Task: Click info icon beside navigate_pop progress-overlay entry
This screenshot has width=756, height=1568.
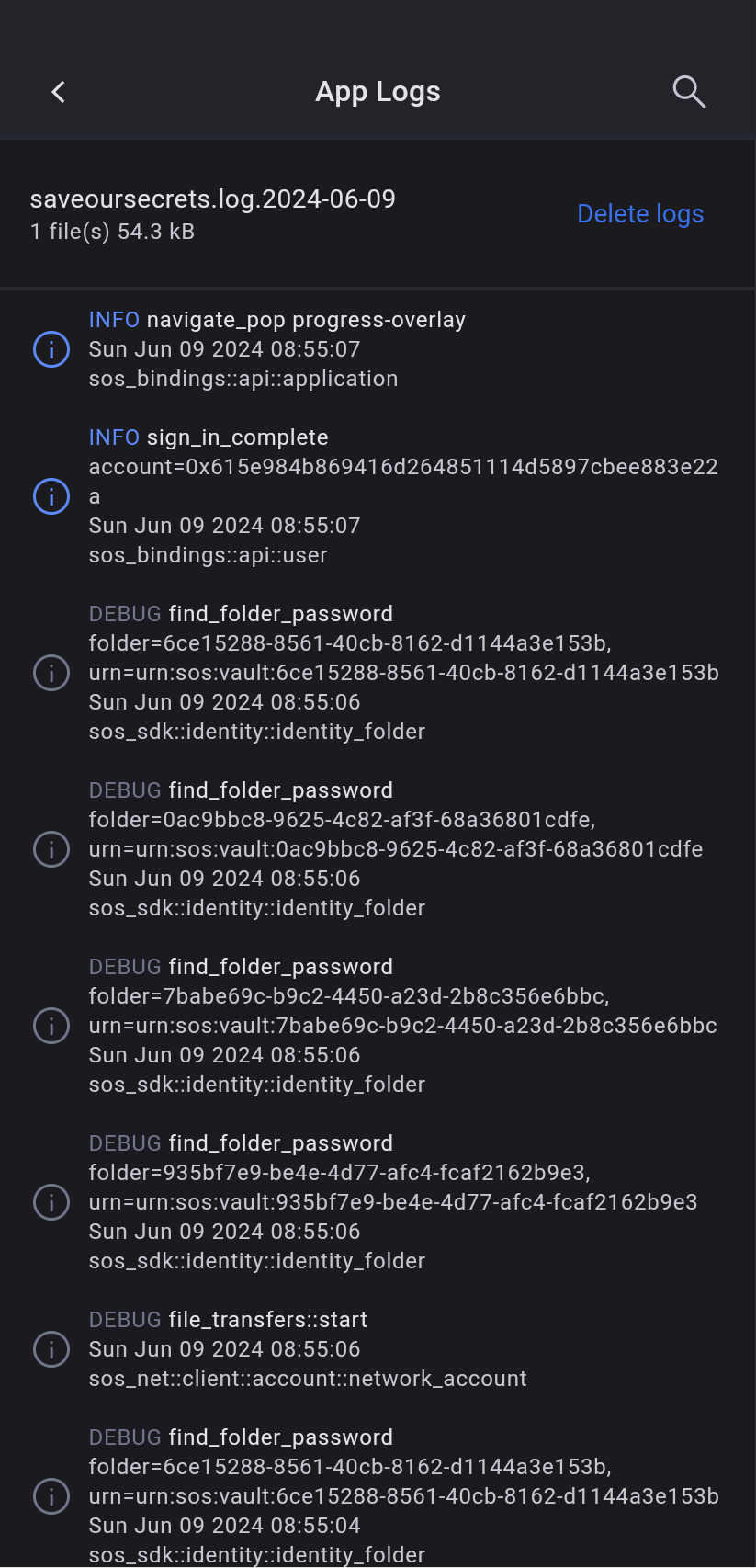Action: (51, 349)
